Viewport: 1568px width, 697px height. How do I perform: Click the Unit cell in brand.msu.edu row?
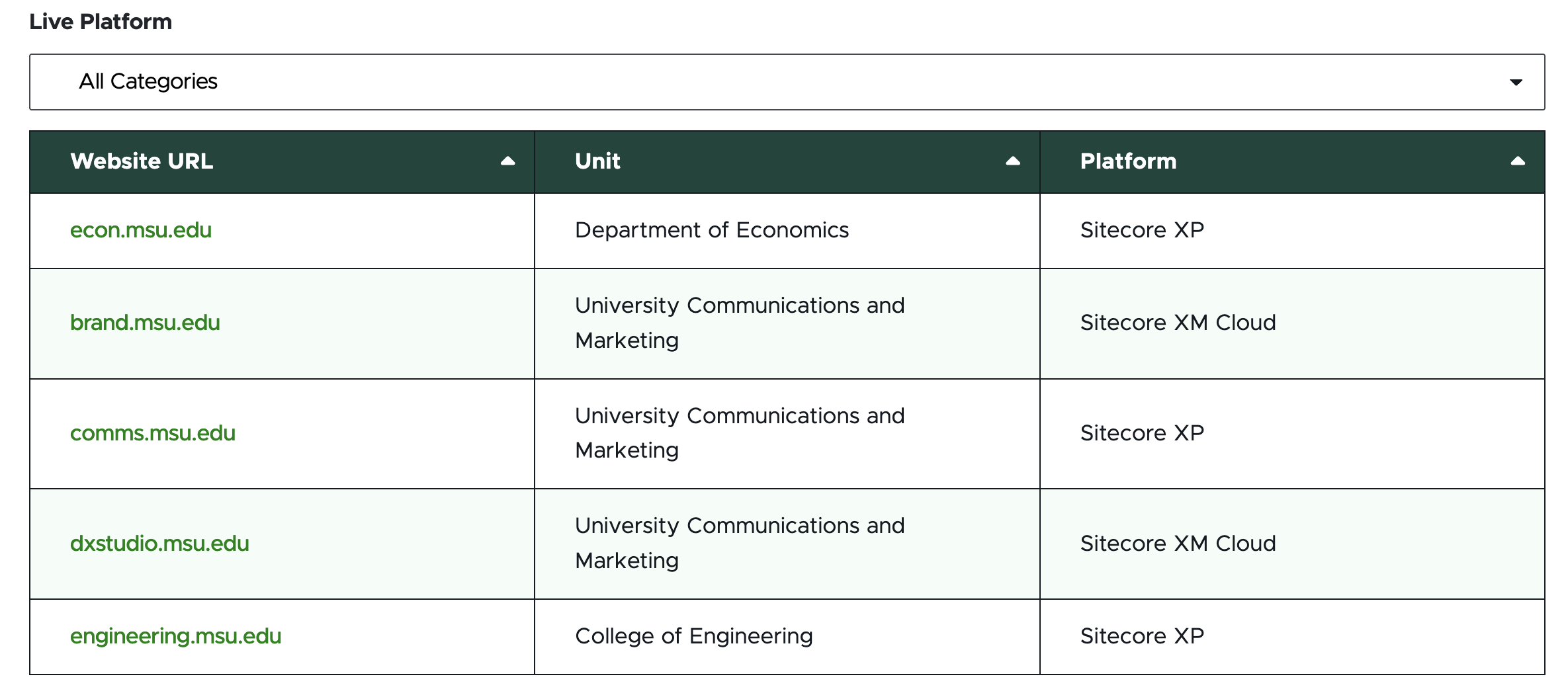click(x=787, y=323)
